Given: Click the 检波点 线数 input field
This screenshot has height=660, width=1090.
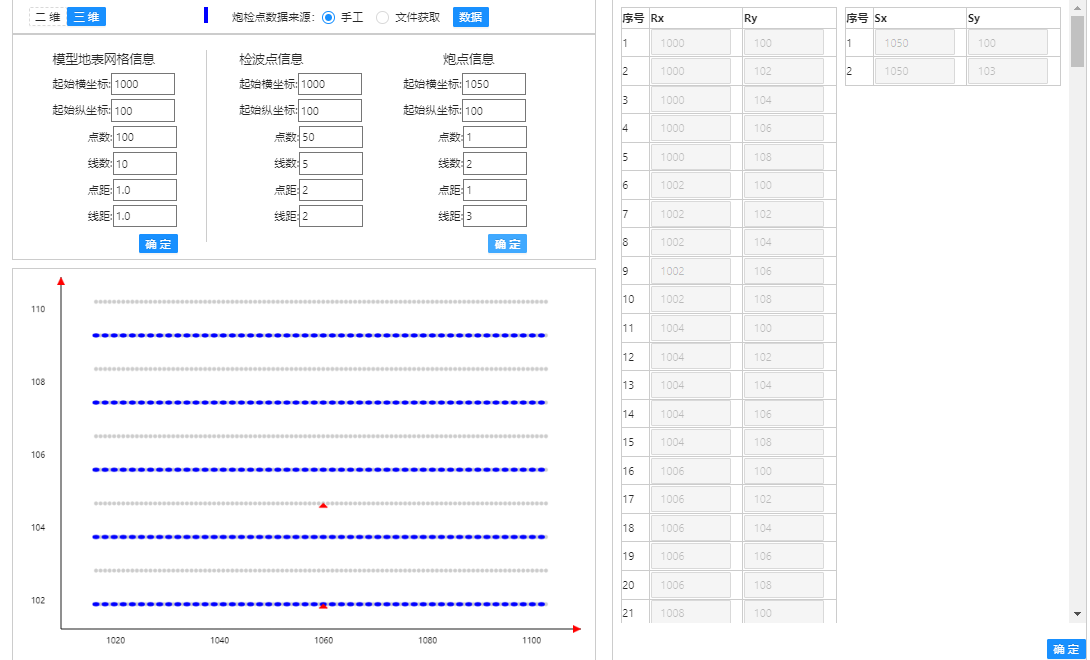Looking at the screenshot, I should tap(330, 163).
